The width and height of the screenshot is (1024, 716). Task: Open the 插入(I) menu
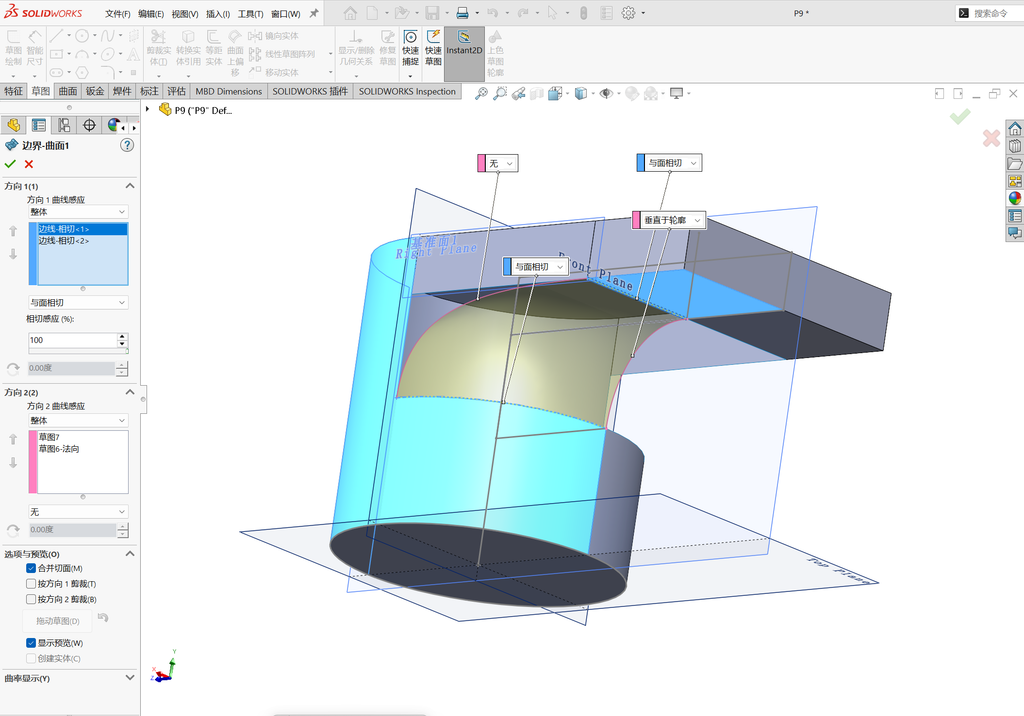click(x=218, y=13)
